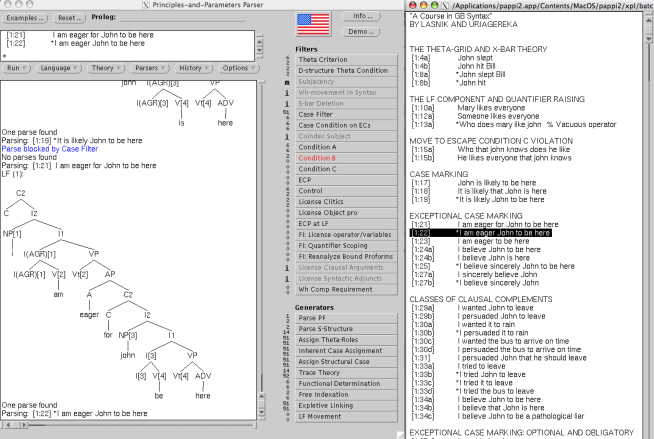
Task: Select FI: License operator/variables filter
Action: click(x=346, y=235)
